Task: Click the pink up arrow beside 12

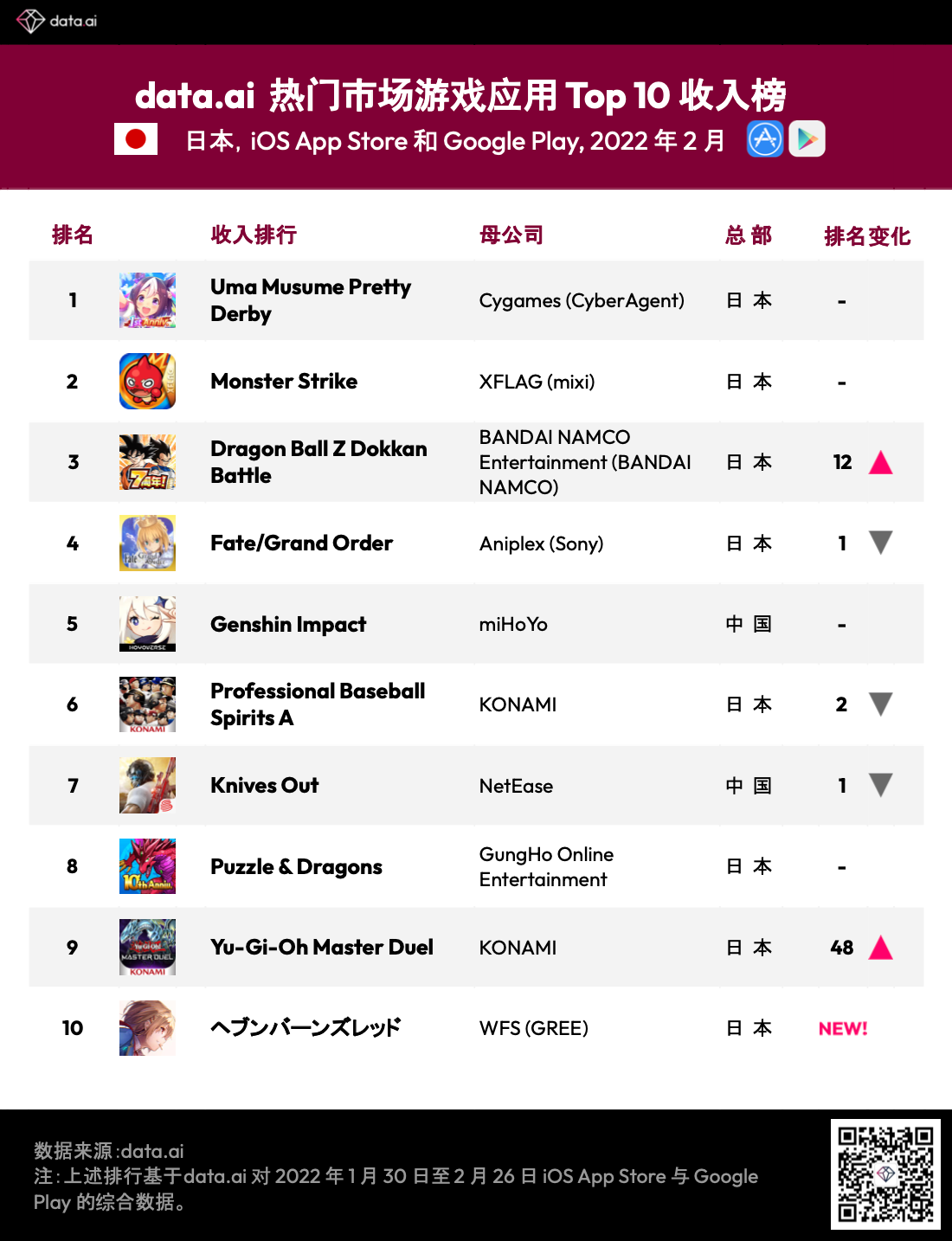Action: coord(880,463)
